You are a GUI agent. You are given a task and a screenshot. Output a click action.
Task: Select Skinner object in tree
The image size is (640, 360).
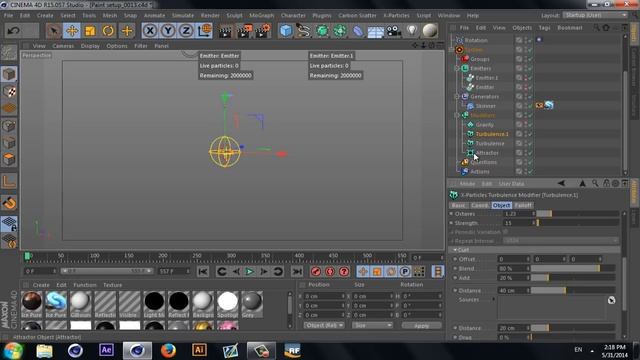[x=485, y=106]
